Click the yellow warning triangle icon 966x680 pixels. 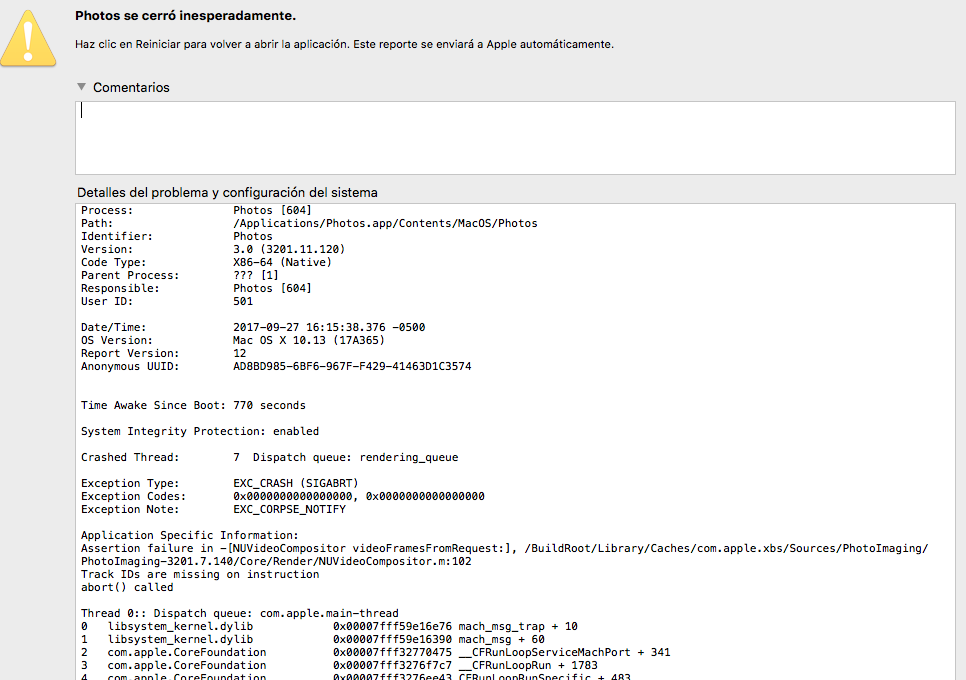click(28, 40)
